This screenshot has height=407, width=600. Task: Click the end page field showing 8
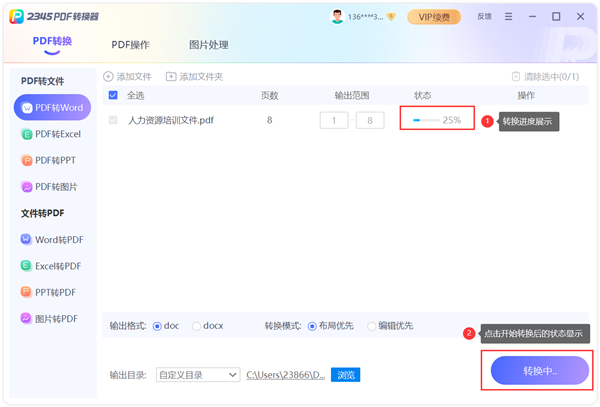pos(370,120)
